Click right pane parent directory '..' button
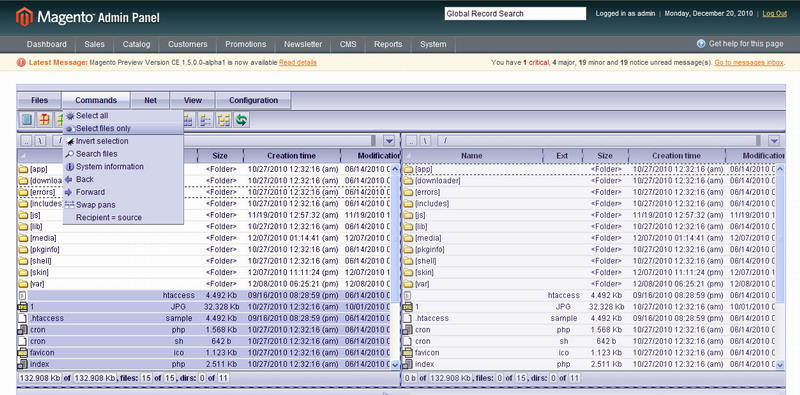 pyautogui.click(x=412, y=141)
